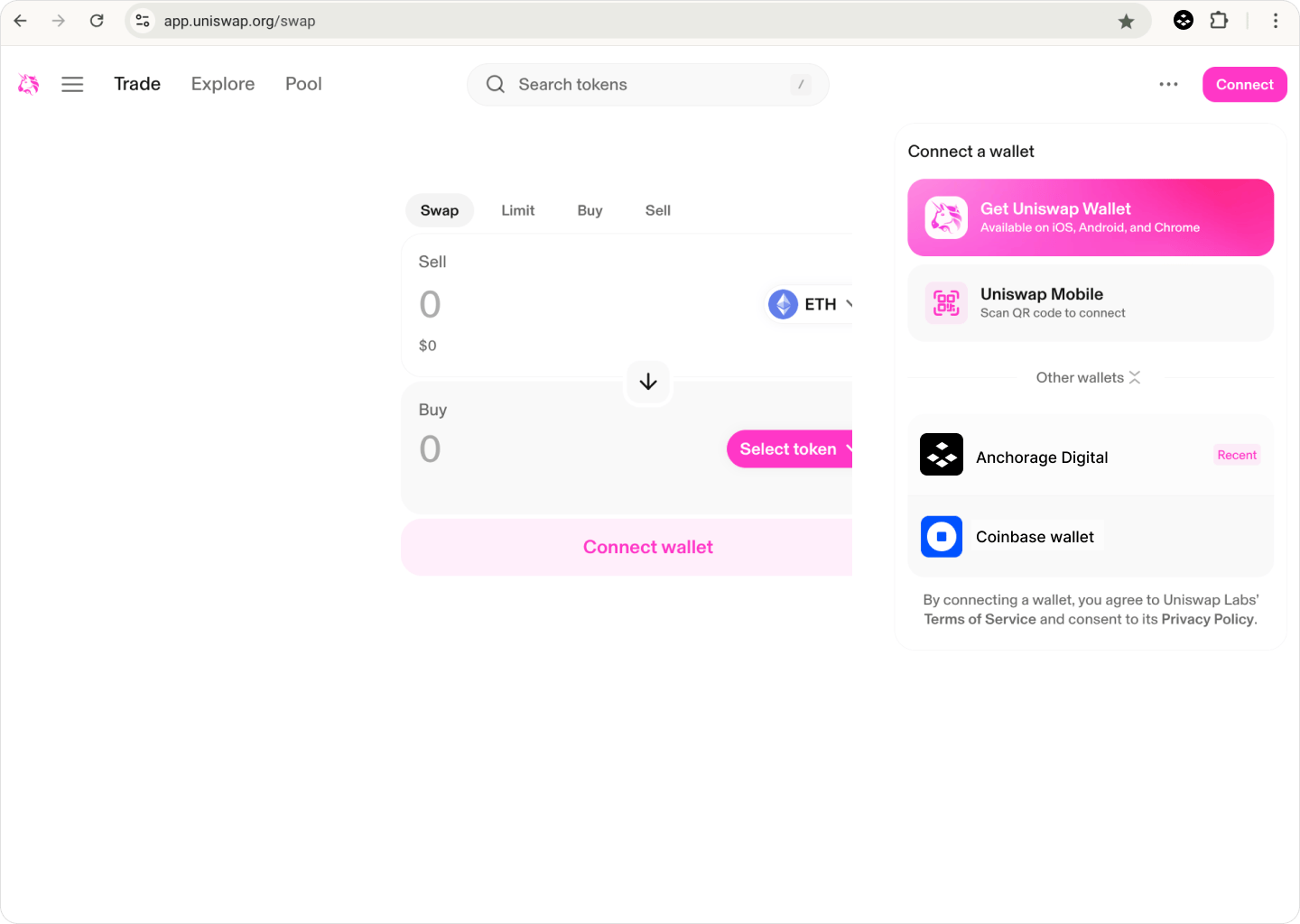Reload the page with refresh icon
This screenshot has height=924, width=1300.
97,21
